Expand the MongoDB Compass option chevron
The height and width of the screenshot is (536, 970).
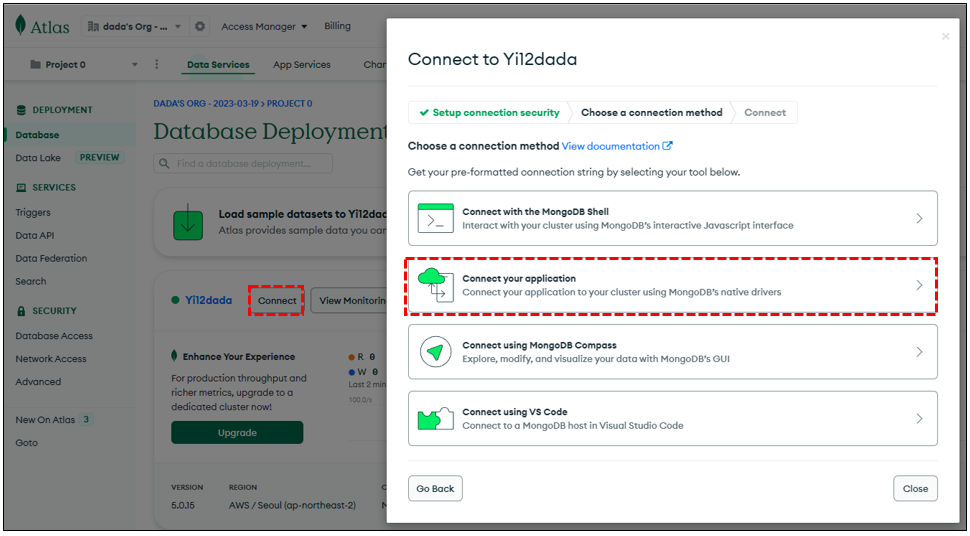[919, 352]
